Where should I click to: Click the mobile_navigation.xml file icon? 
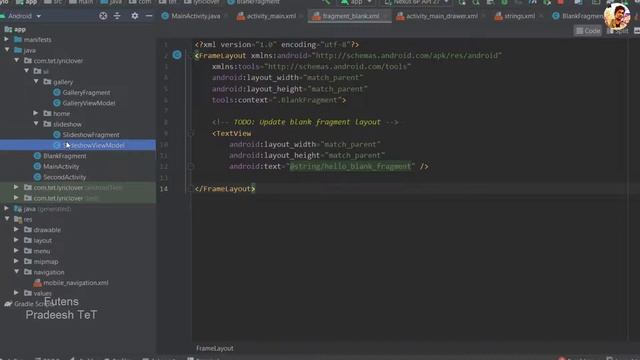[38, 283]
